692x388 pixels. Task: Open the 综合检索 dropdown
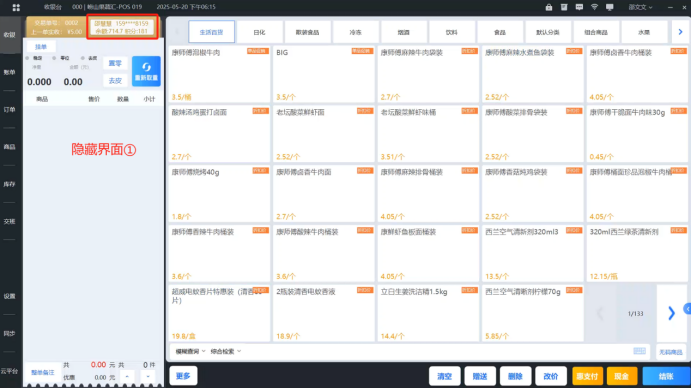(226, 351)
